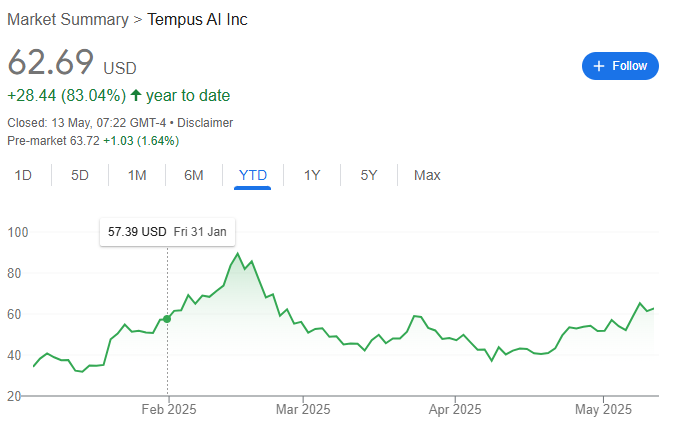The image size is (680, 431).
Task: Click the 57.39 USD price tooltip
Action: [x=167, y=232]
